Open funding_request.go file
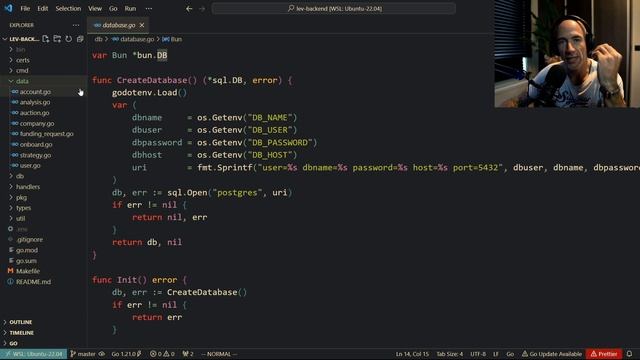Image resolution: width=640 pixels, height=360 pixels. pyautogui.click(x=47, y=134)
